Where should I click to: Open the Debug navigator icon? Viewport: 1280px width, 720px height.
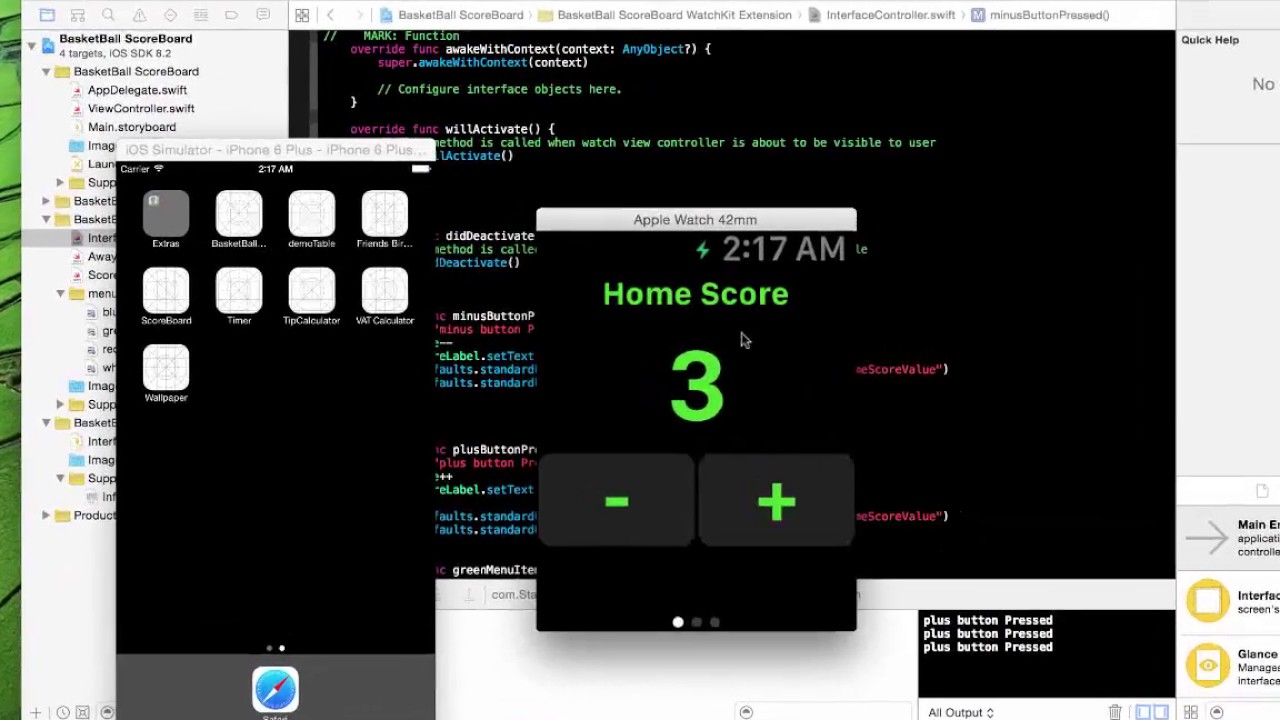point(201,15)
